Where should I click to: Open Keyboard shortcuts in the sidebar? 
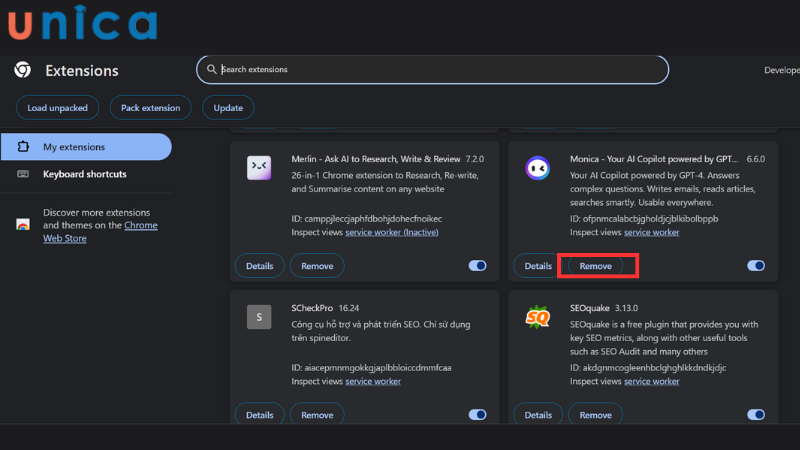click(x=84, y=174)
